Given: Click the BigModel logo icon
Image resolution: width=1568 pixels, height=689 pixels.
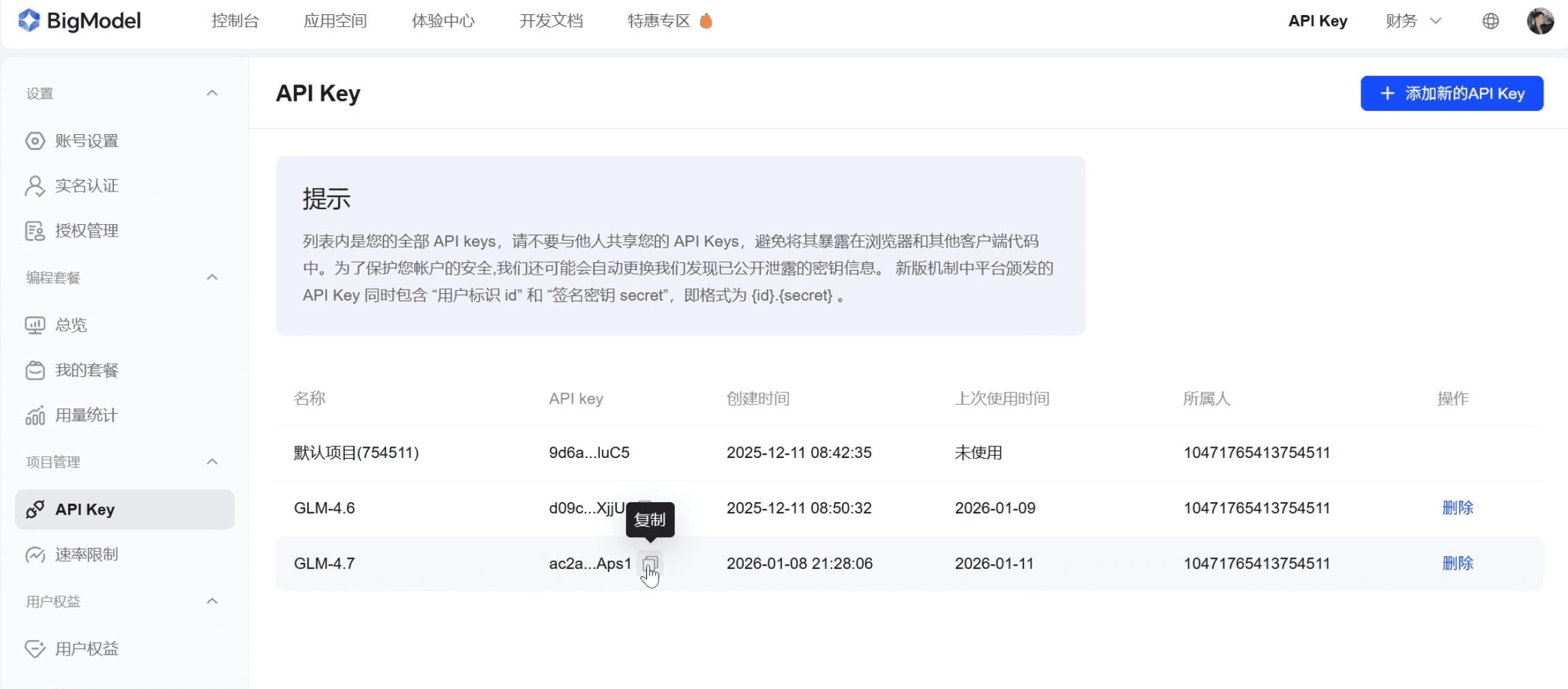Looking at the screenshot, I should pos(29,20).
